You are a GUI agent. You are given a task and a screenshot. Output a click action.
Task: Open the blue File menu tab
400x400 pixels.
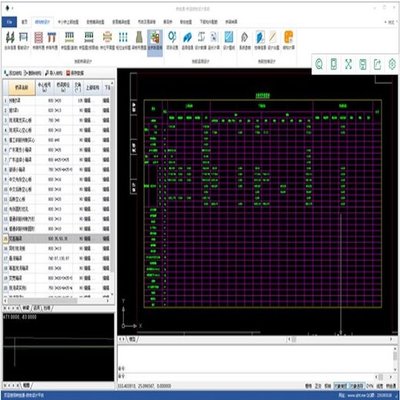[9, 22]
